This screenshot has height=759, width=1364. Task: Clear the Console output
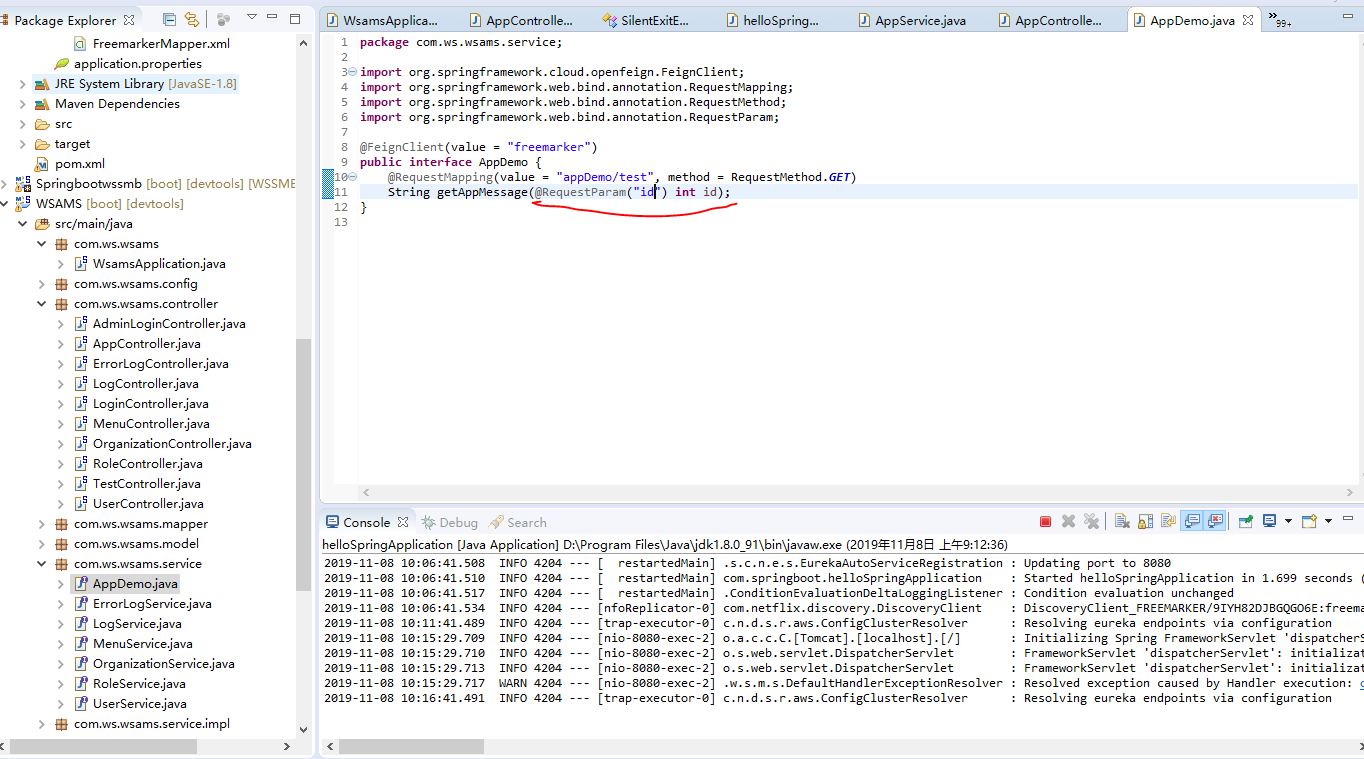(1122, 520)
